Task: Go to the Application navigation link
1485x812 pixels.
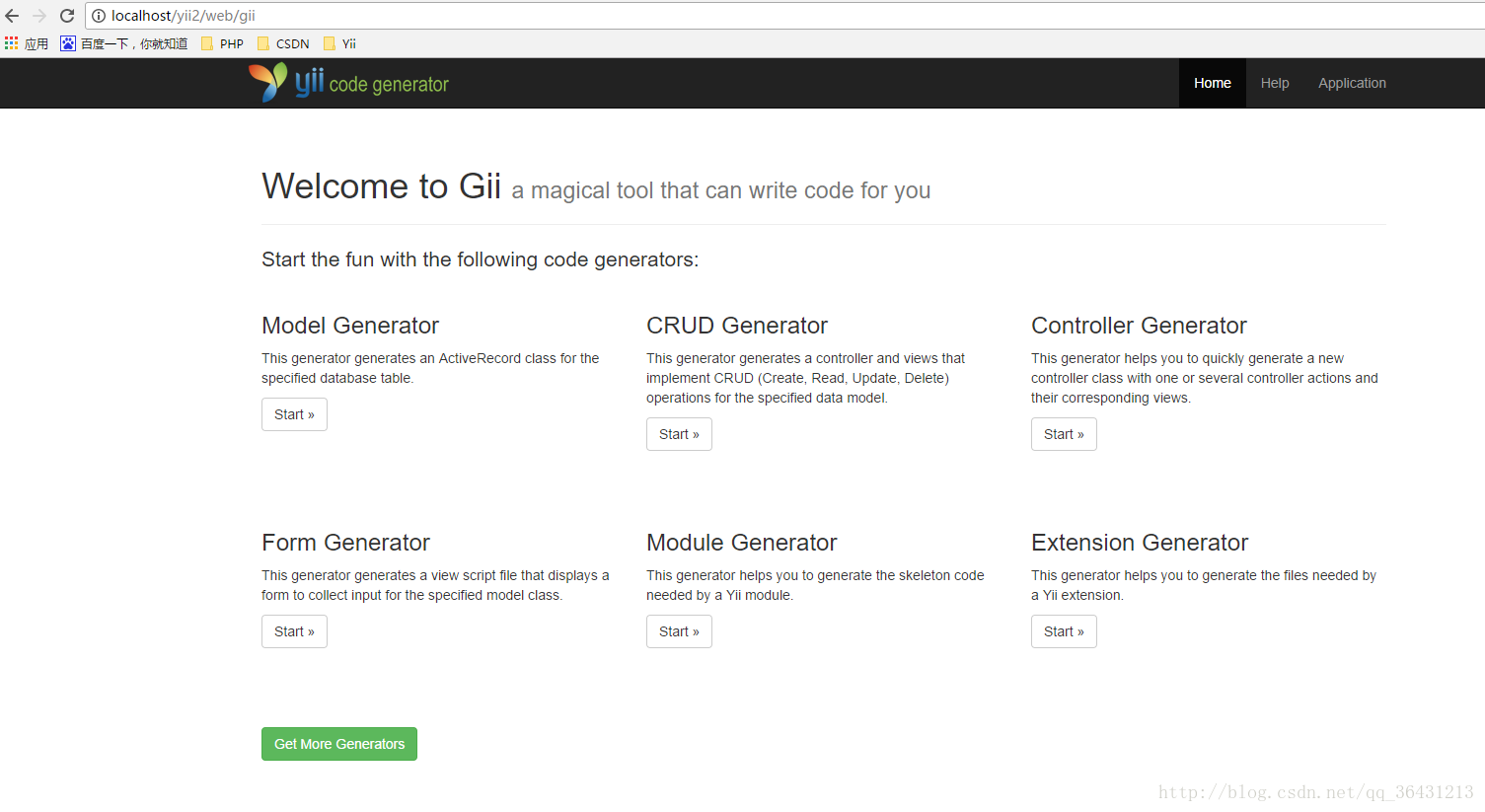Action: coord(1352,83)
